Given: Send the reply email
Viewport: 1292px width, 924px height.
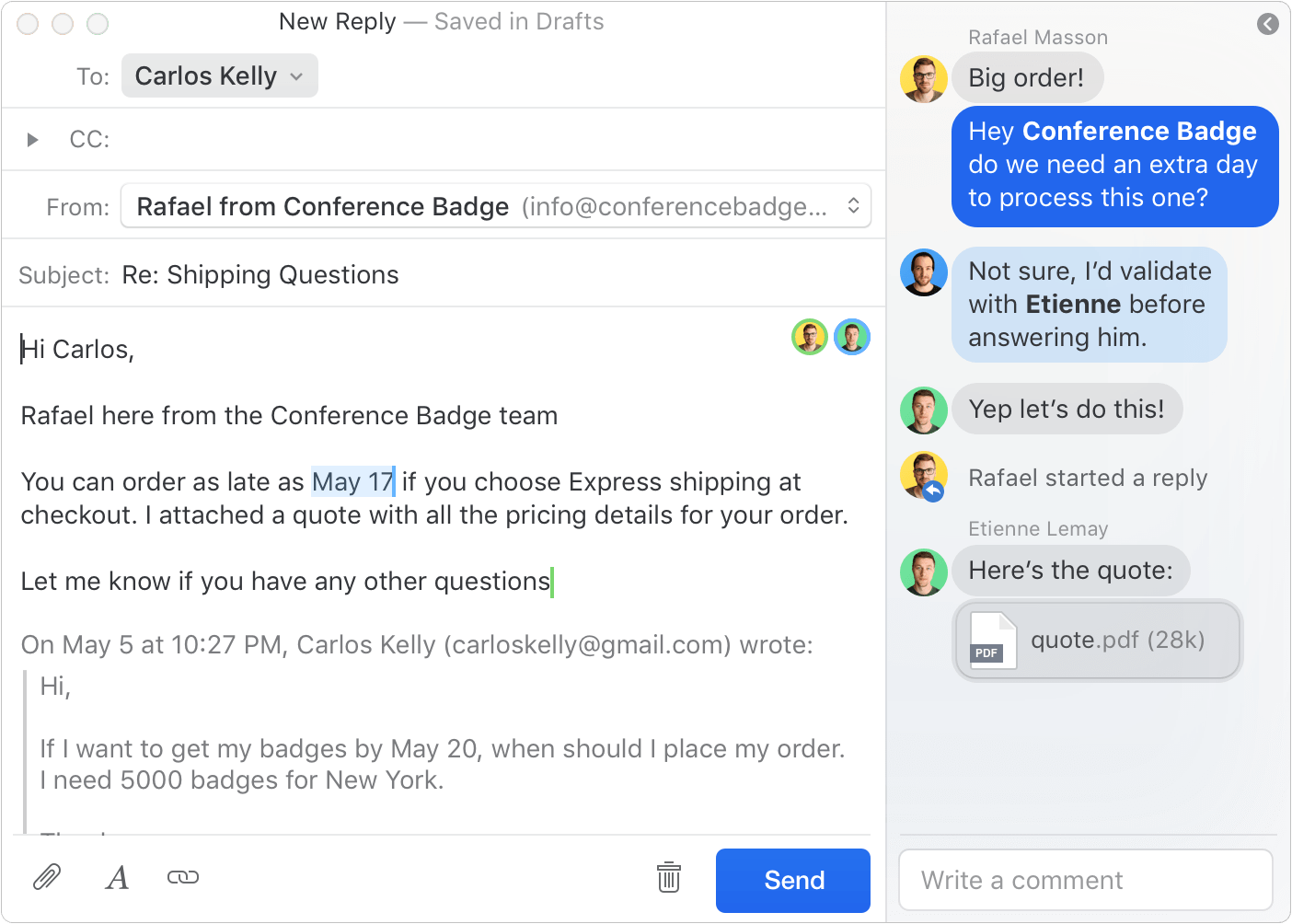Looking at the screenshot, I should [793, 881].
